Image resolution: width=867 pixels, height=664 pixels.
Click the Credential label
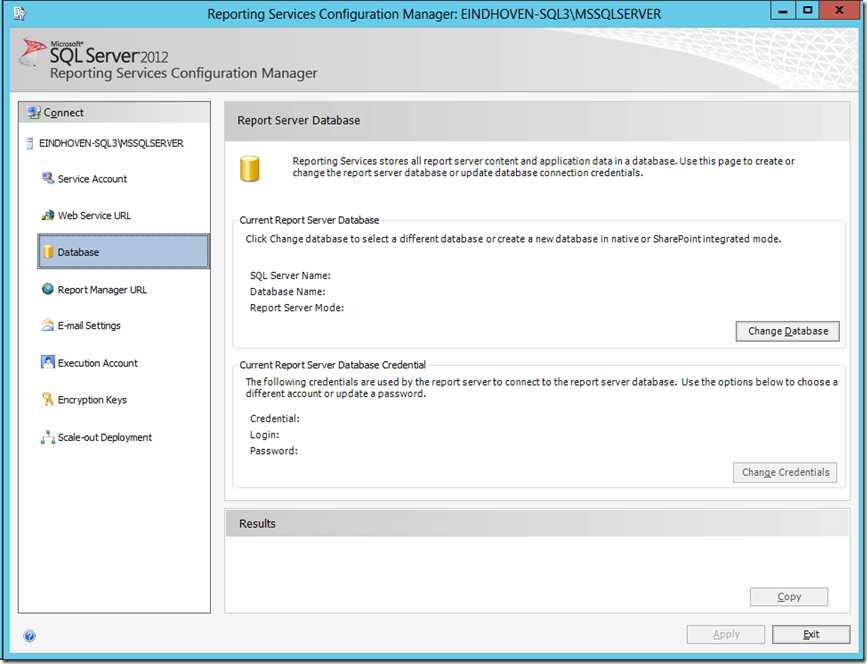(x=275, y=419)
